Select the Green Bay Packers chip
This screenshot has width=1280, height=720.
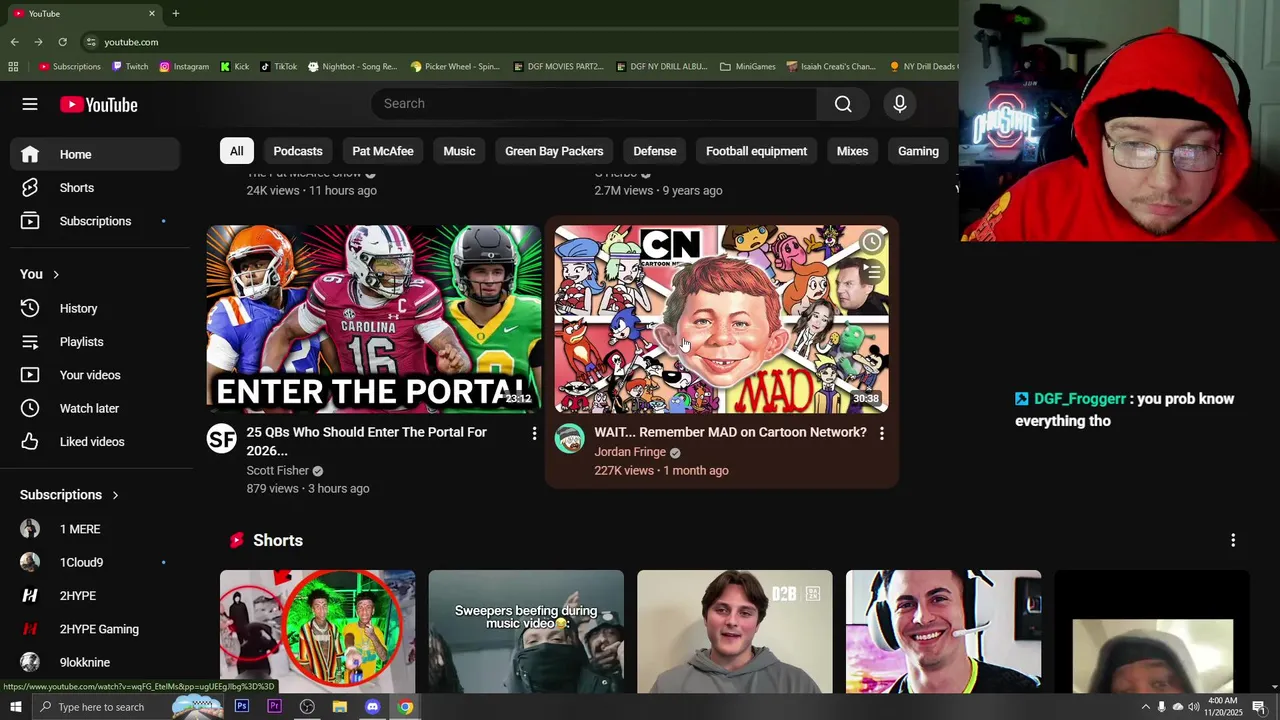[x=554, y=151]
